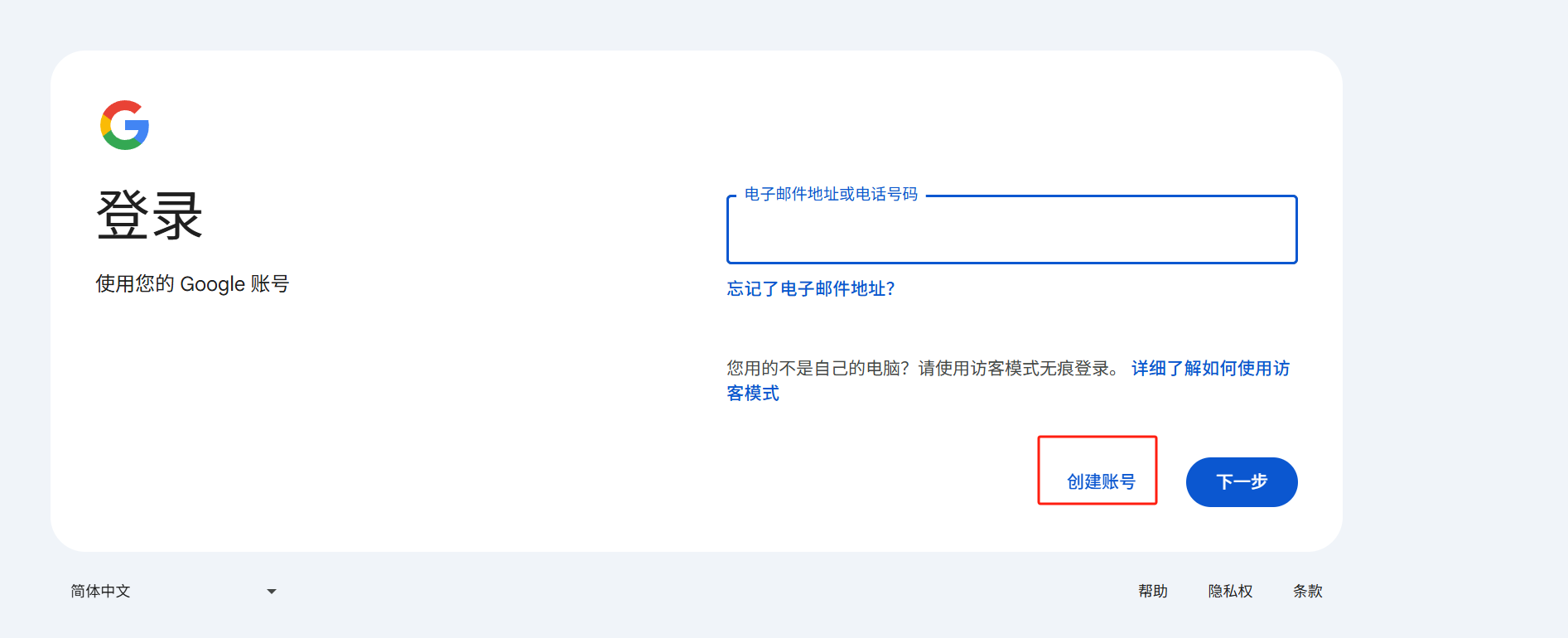
Task: Click the "使用您的 Google 账号" subtitle
Action: pyautogui.click(x=192, y=284)
